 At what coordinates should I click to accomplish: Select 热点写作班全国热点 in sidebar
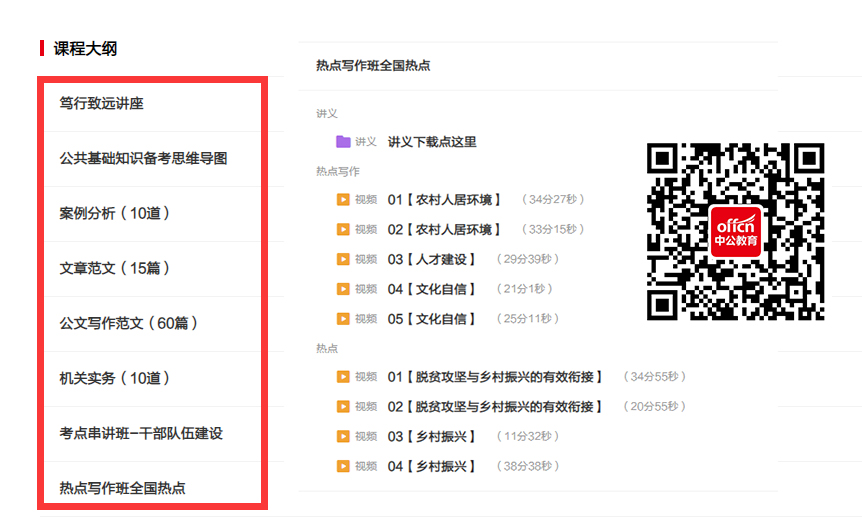[x=122, y=489]
